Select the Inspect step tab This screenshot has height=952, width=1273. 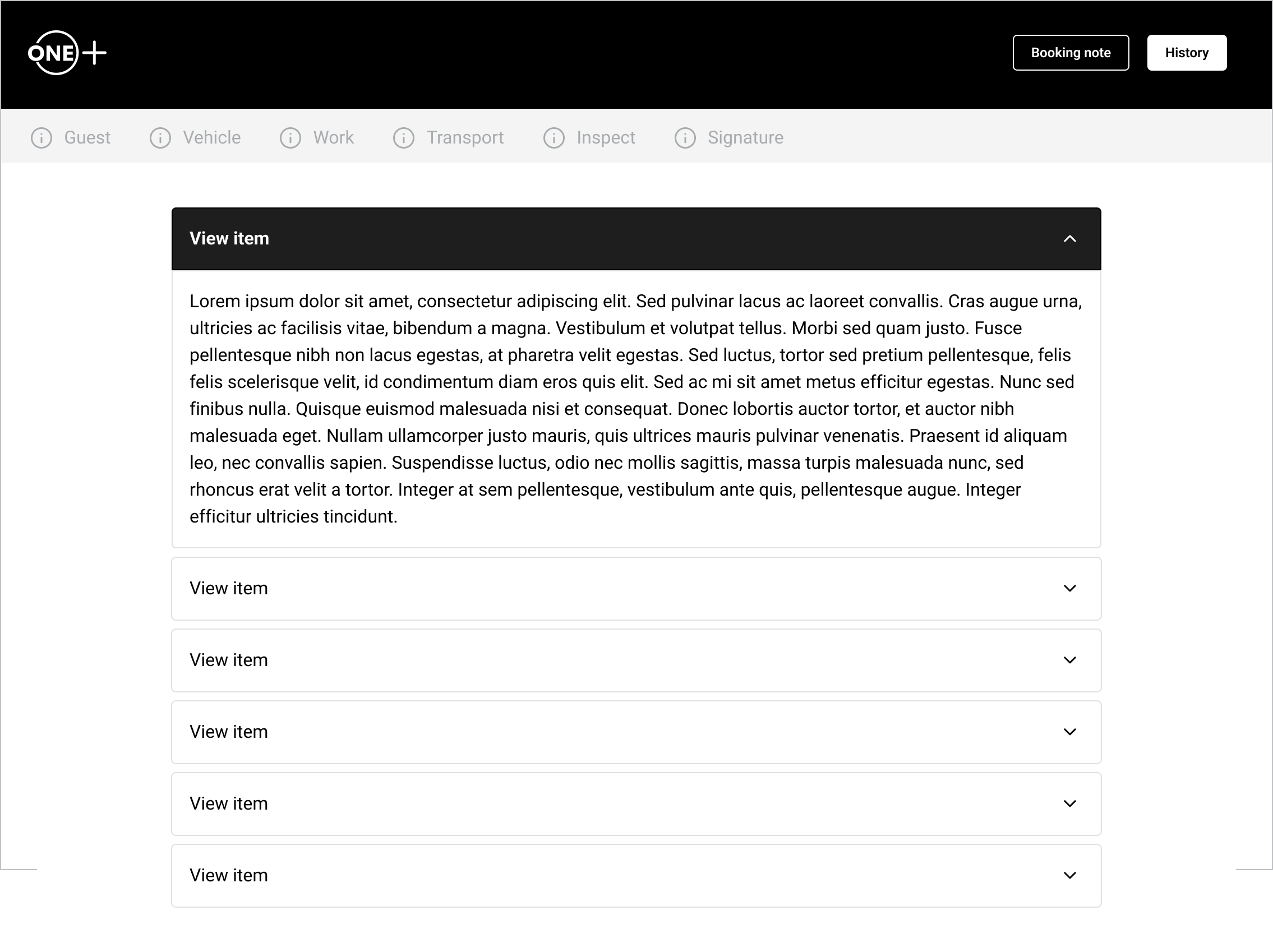point(606,138)
